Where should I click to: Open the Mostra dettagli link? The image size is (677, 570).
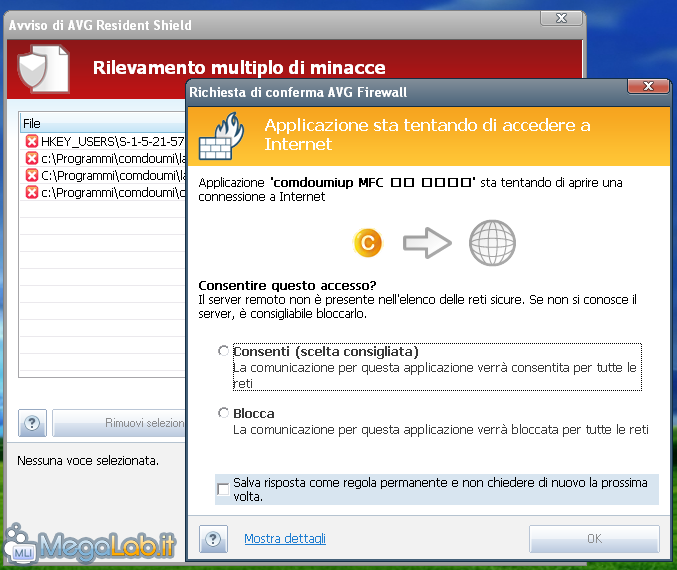click(x=285, y=539)
